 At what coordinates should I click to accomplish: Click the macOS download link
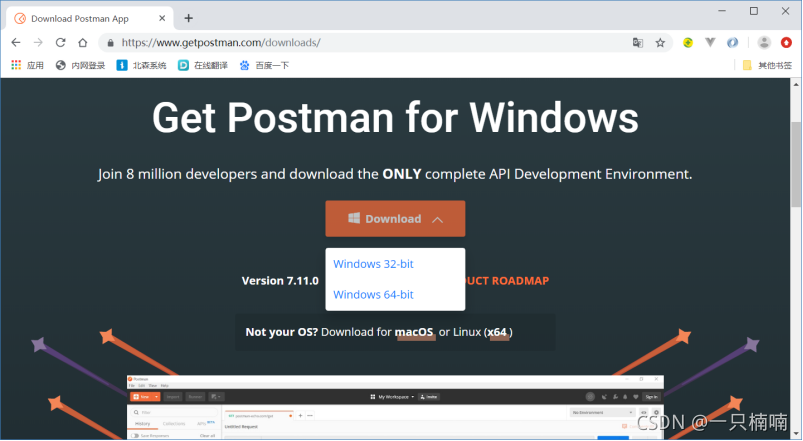point(414,332)
